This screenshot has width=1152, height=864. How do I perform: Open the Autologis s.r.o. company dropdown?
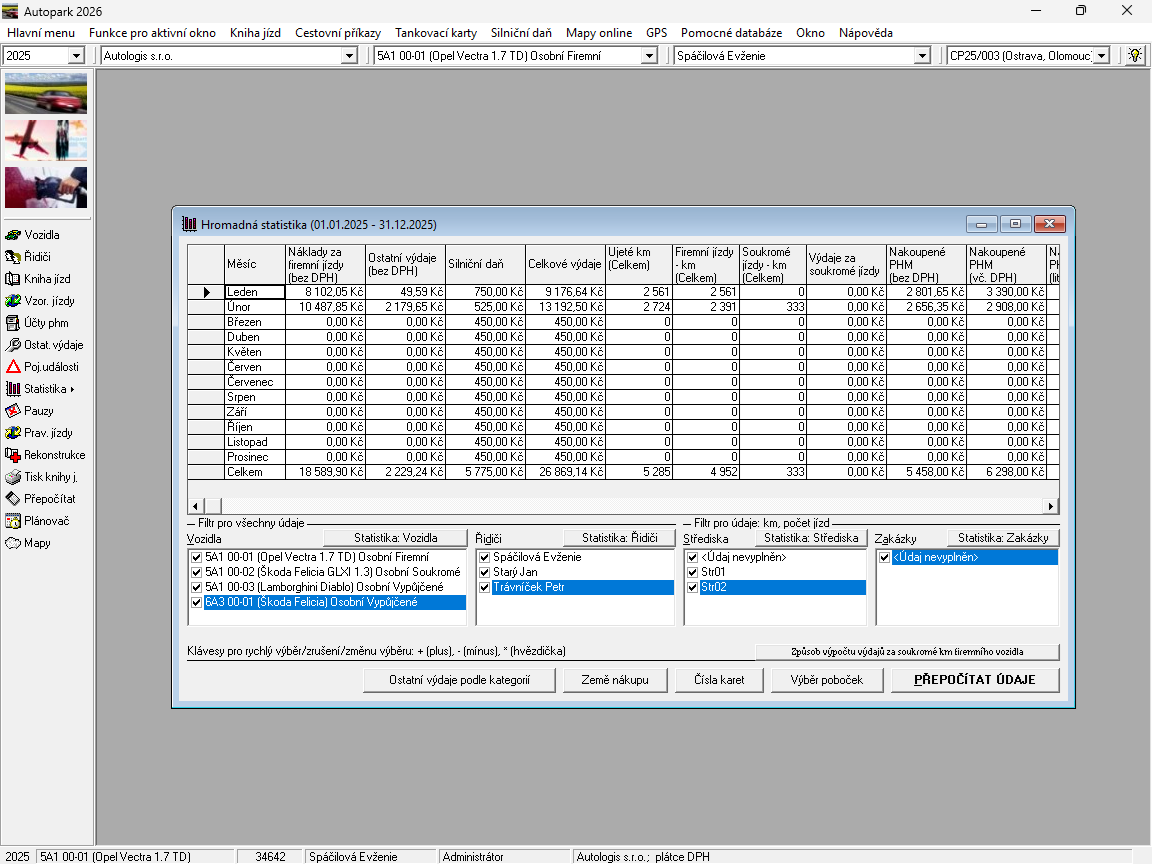point(349,56)
